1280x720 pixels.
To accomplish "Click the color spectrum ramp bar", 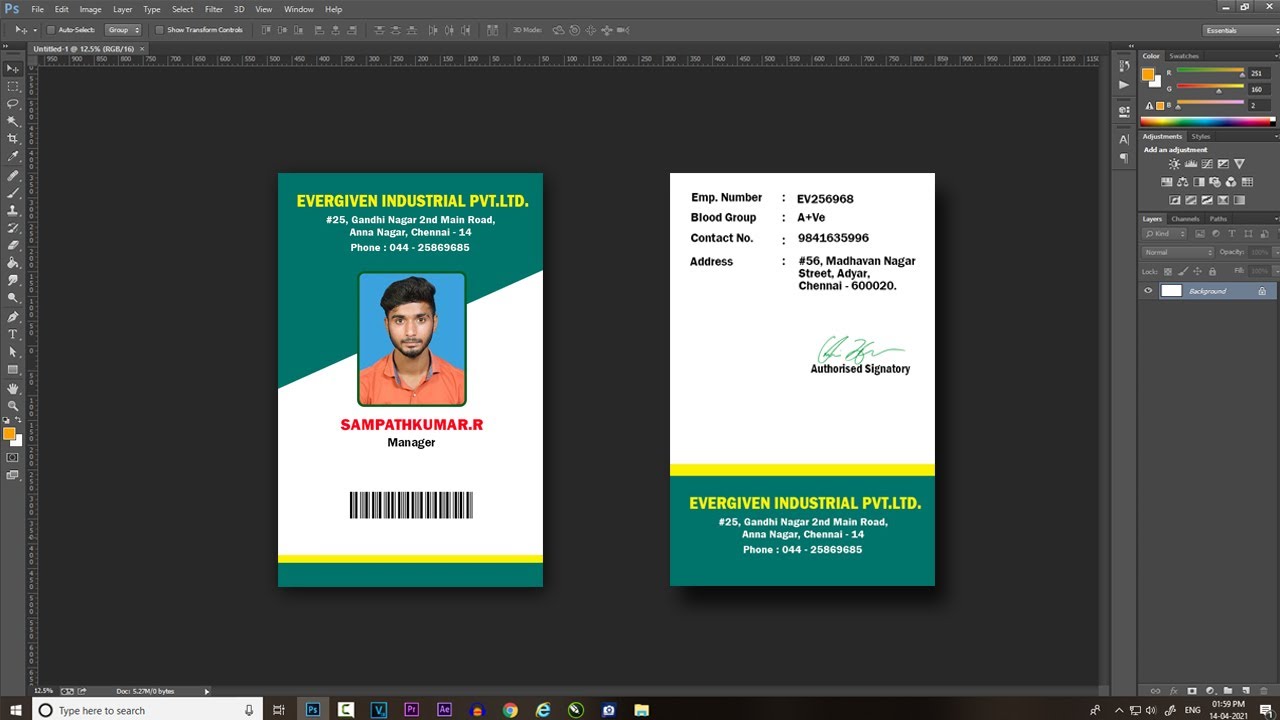I will coord(1208,121).
